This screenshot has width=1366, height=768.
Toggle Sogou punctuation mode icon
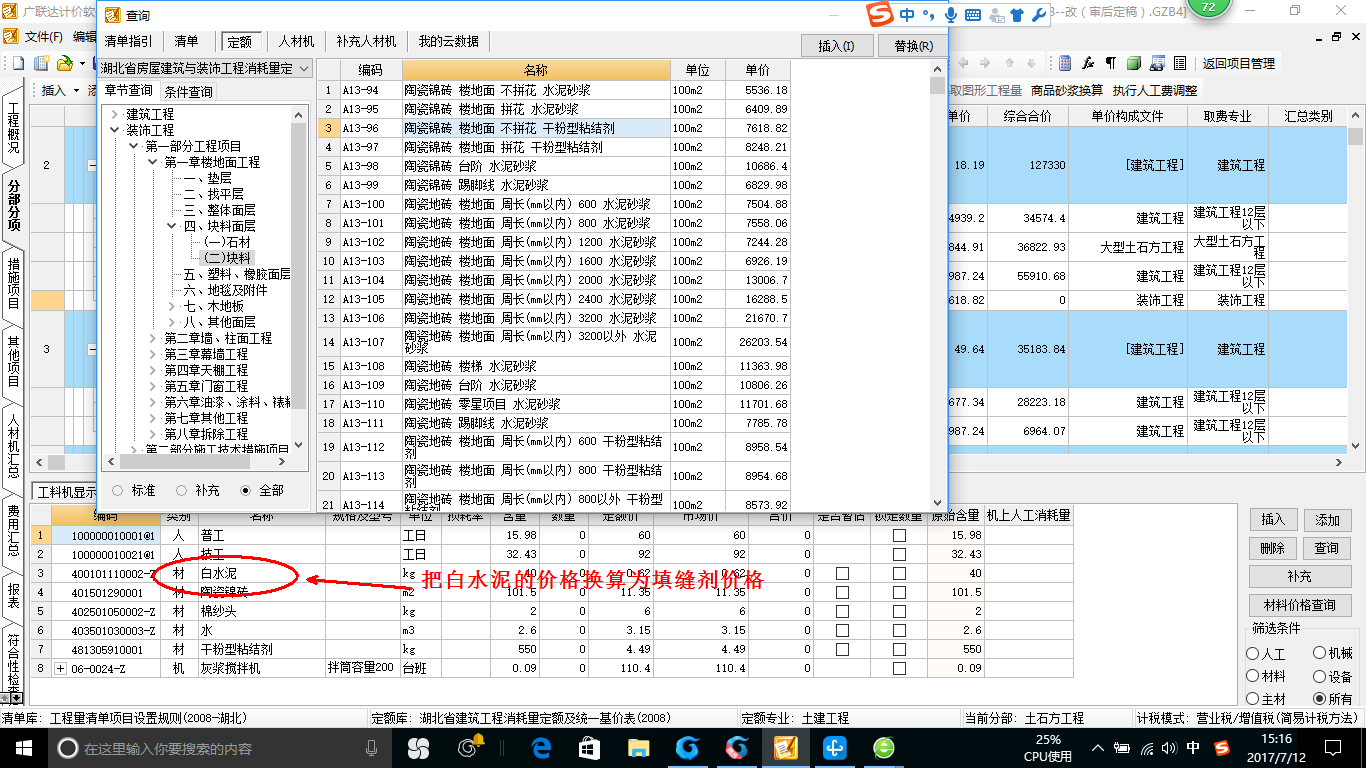click(x=929, y=15)
